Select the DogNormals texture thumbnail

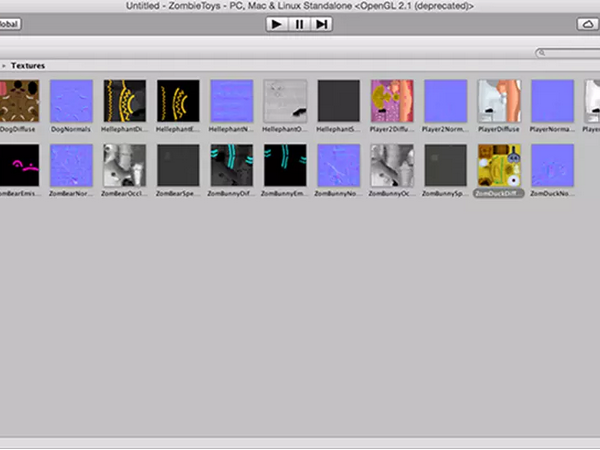tap(71, 101)
